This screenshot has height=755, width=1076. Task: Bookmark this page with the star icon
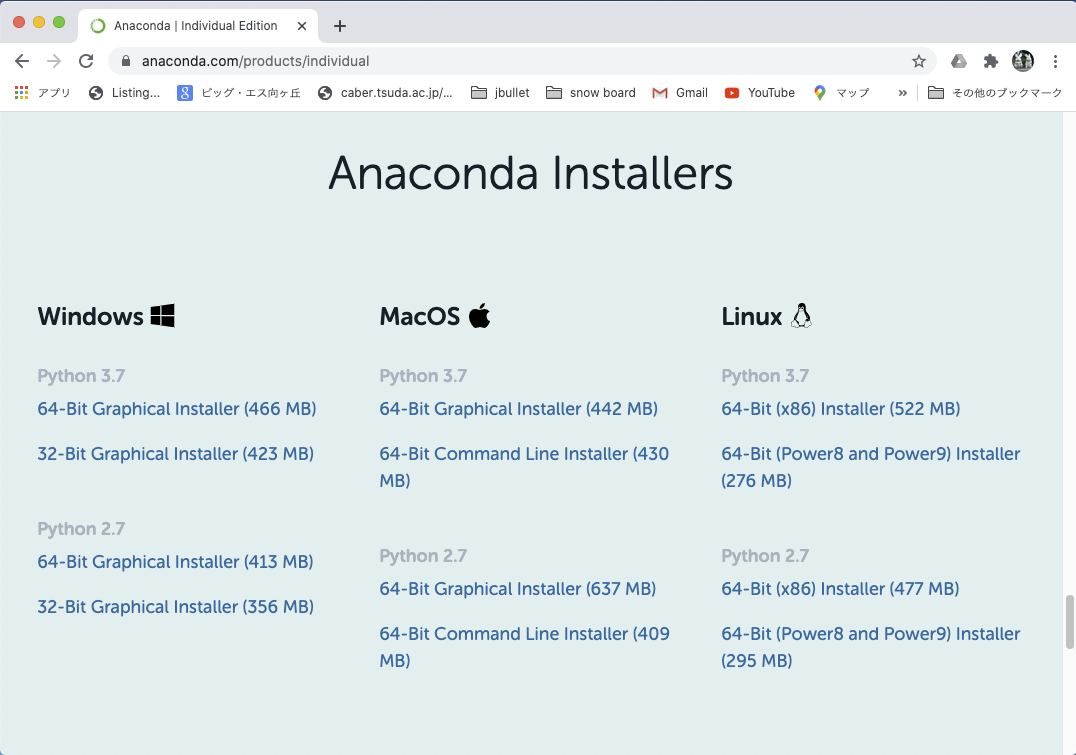[918, 61]
